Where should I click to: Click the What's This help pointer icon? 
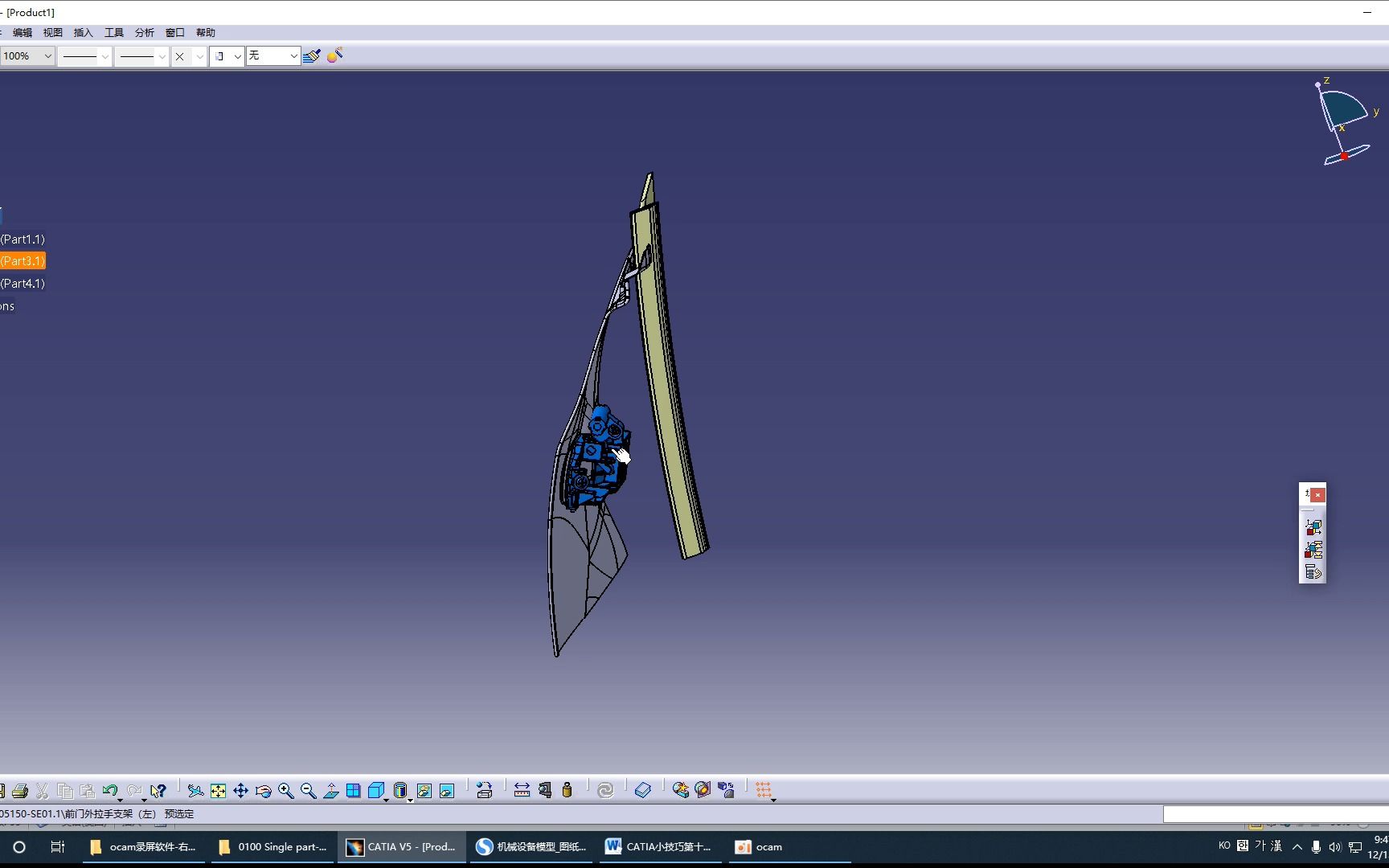[158, 791]
